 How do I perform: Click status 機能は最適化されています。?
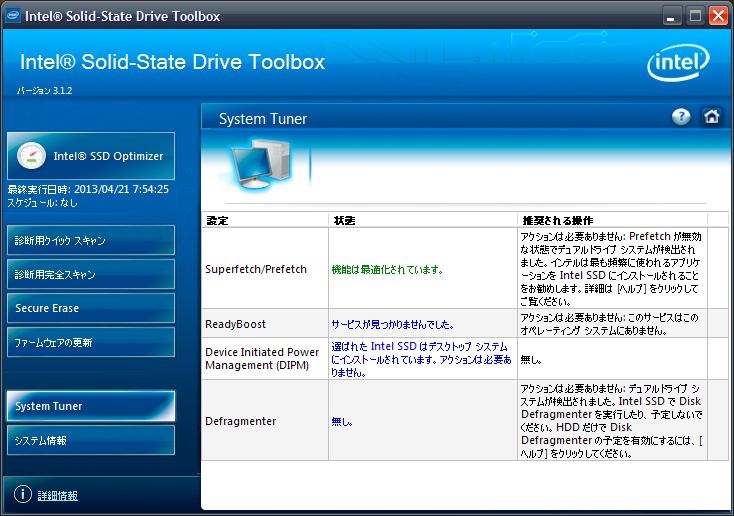coord(387,270)
